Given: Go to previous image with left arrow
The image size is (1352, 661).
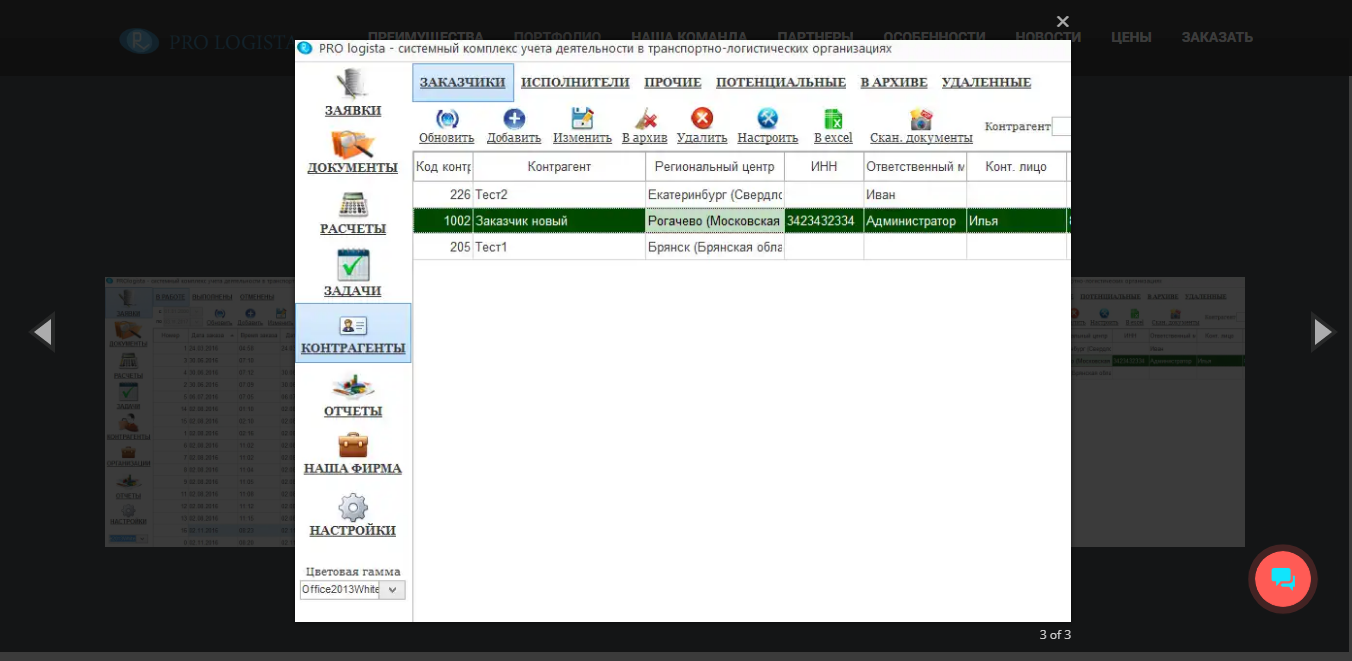Looking at the screenshot, I should 41,332.
